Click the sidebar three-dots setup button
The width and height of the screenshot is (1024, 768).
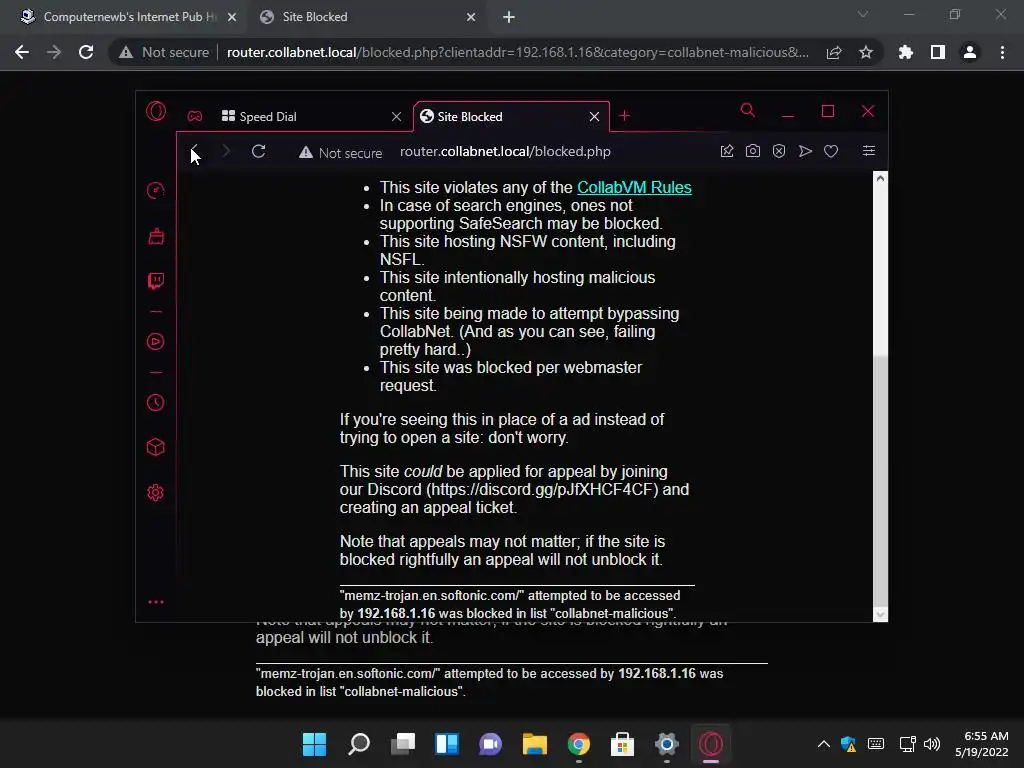pos(155,602)
